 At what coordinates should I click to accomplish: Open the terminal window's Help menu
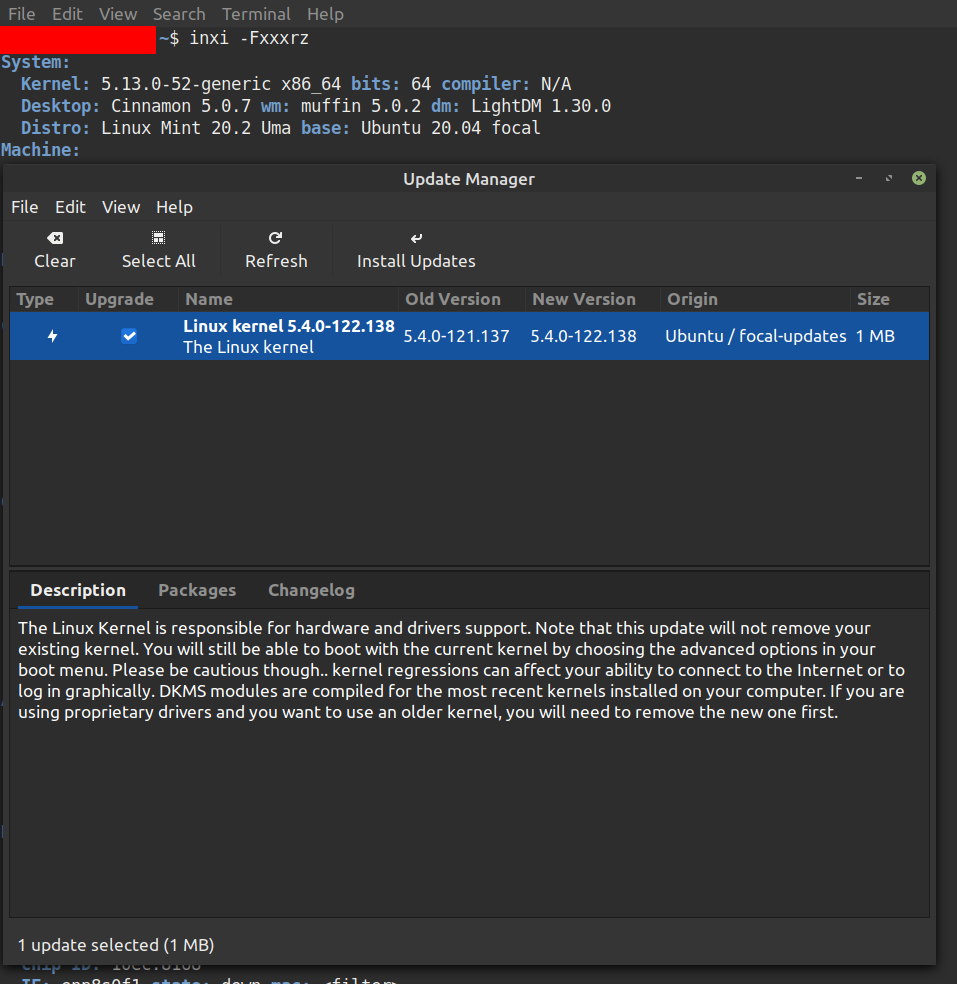click(x=325, y=14)
